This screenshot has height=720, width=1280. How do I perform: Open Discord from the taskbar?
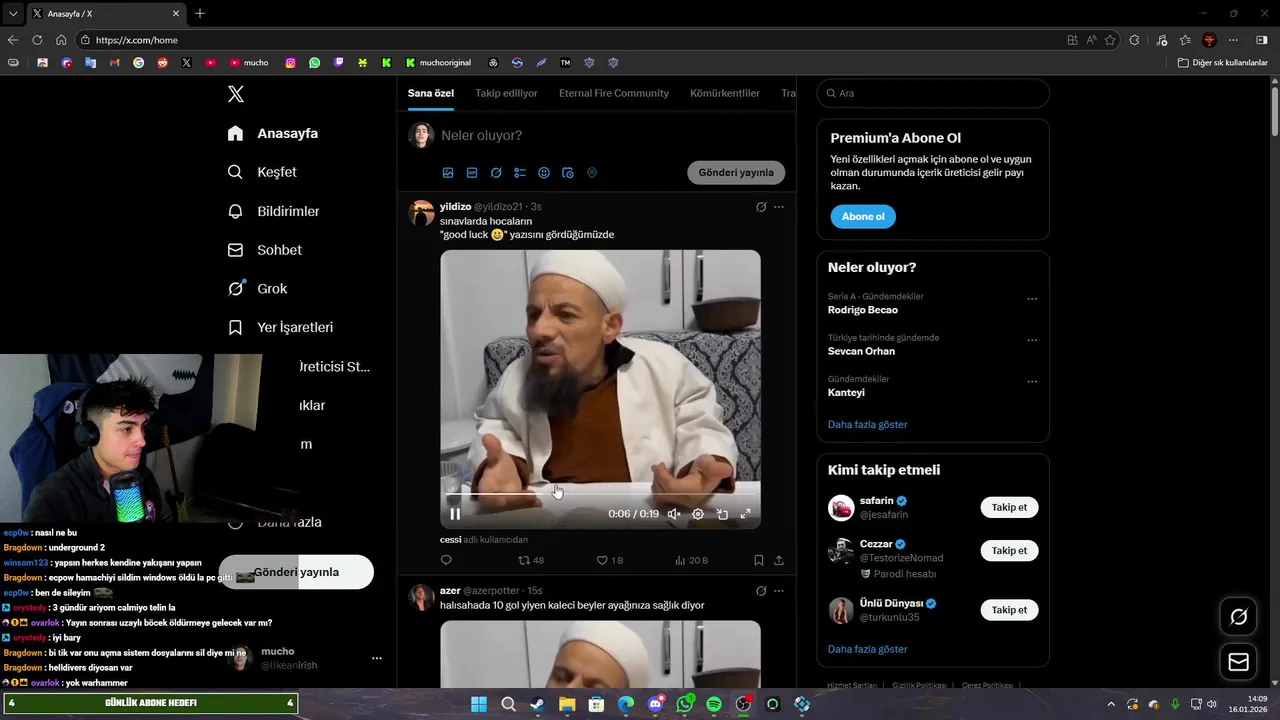(655, 704)
